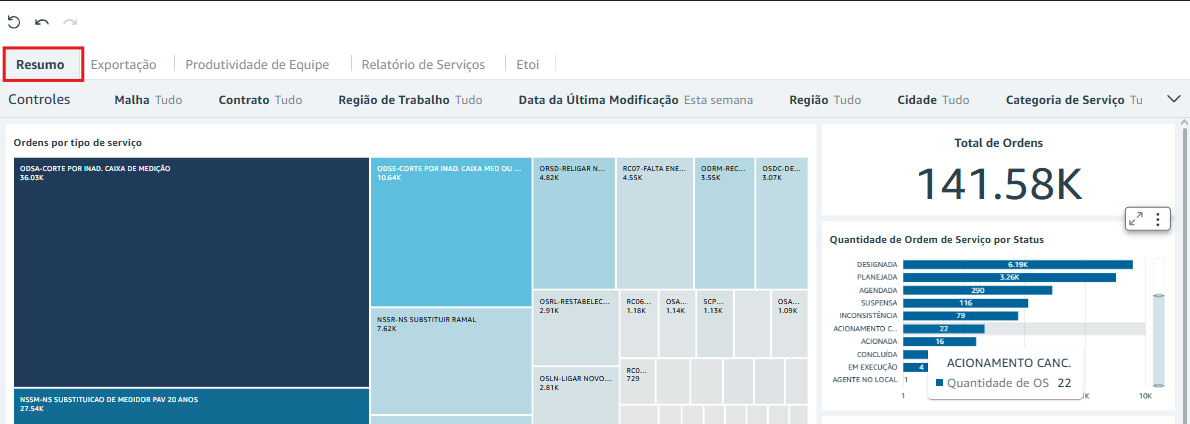Switch to the Exportação tab
This screenshot has width=1190, height=424.
coord(124,65)
